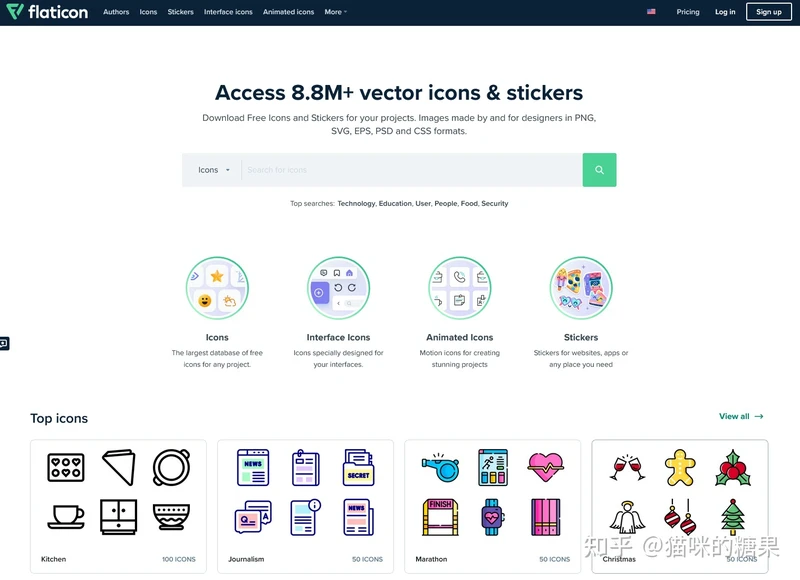Image resolution: width=800 pixels, height=580 pixels.
Task: Open the feedback chat icon at left edge
Action: click(4, 343)
